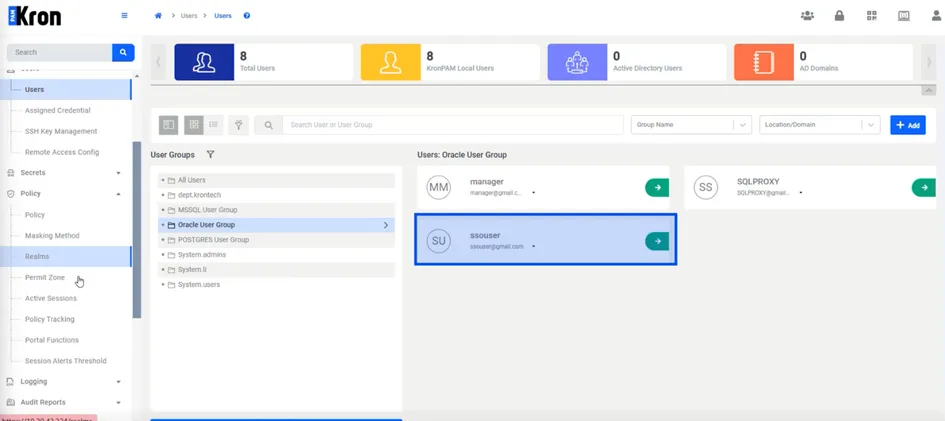945x421 pixels.
Task: Open Permit Zone in sidebar
Action: 45,278
